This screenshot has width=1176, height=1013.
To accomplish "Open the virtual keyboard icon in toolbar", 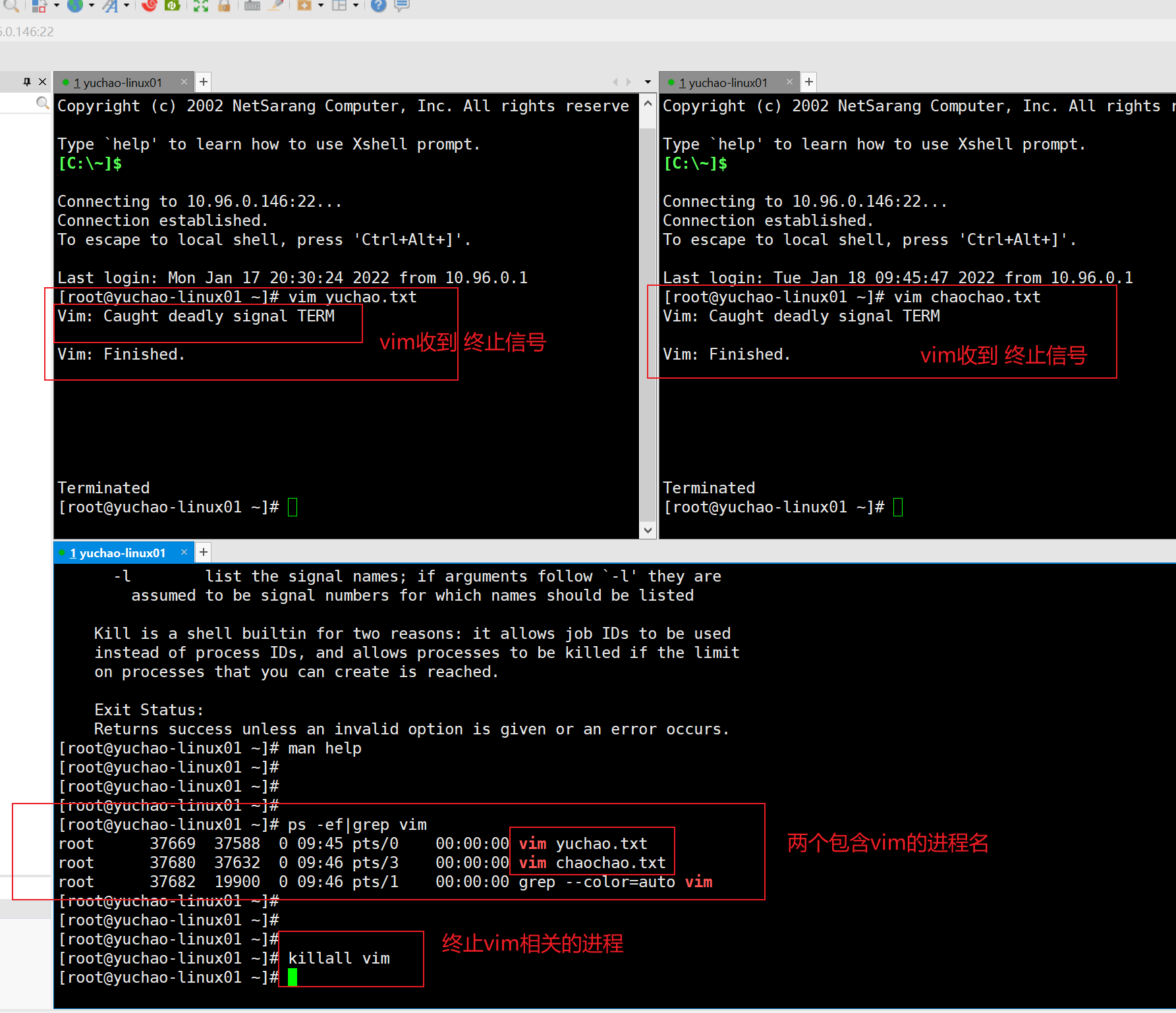I will point(252,6).
